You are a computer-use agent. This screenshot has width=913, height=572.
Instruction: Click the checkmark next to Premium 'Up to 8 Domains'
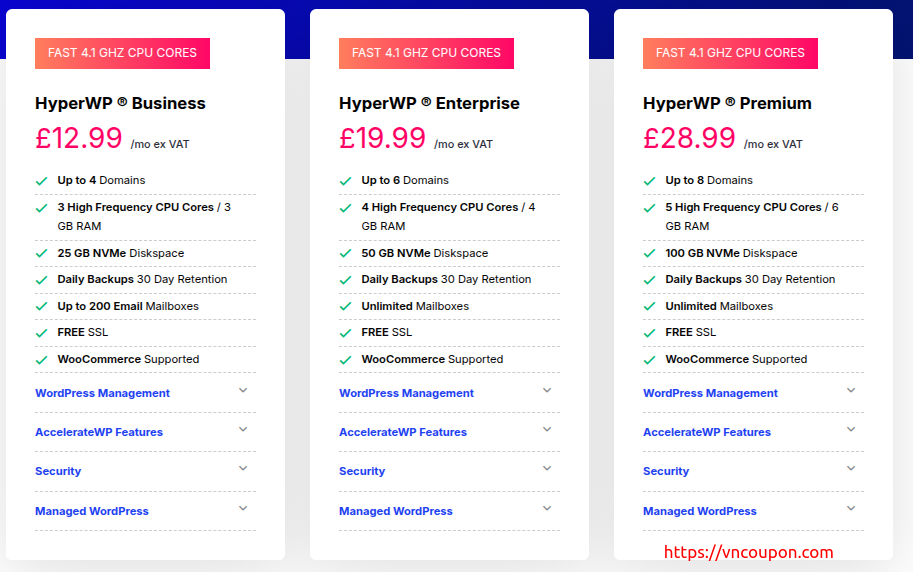(649, 181)
